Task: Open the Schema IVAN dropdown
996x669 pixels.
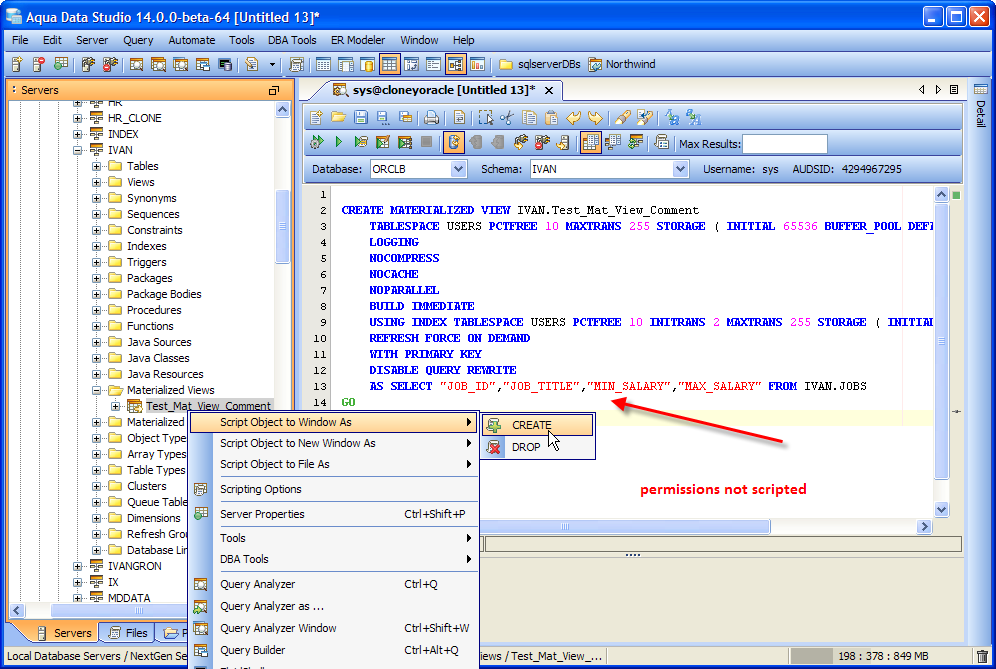Action: [680, 169]
